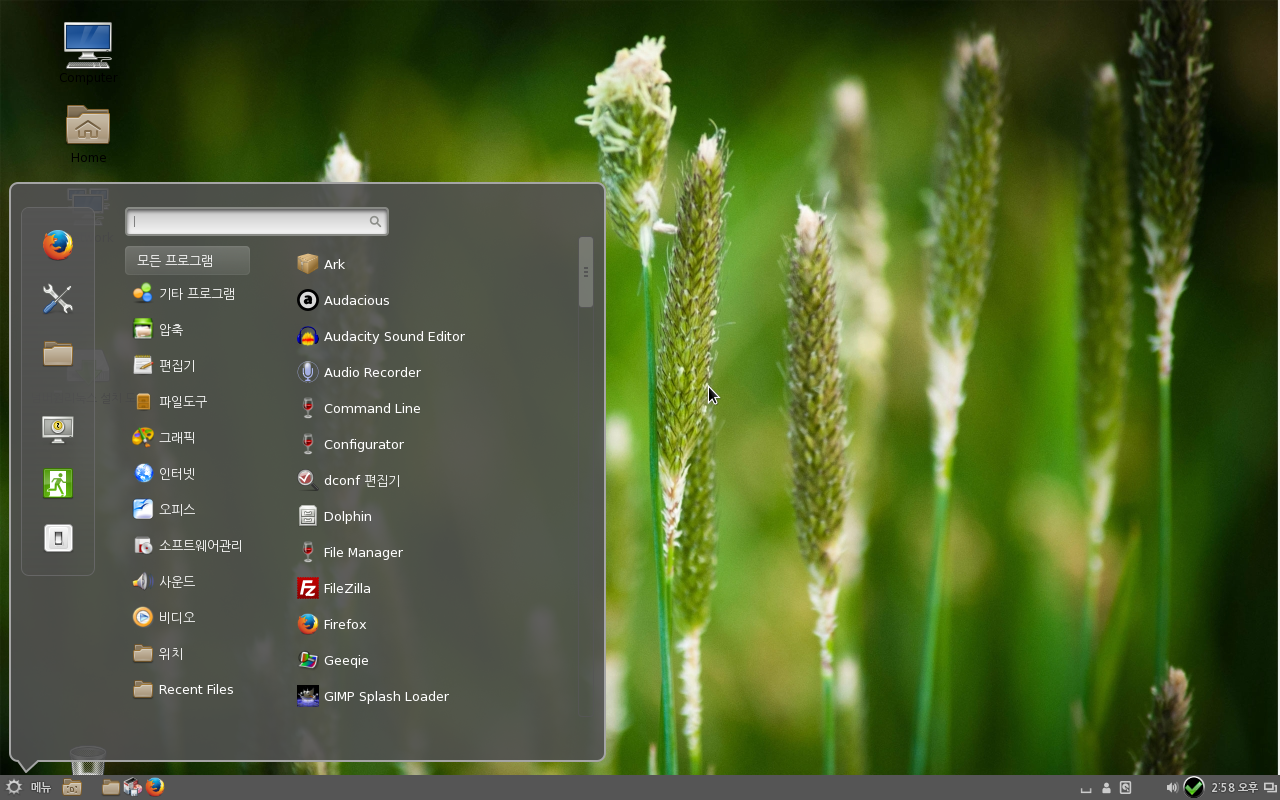The width and height of the screenshot is (1280, 800).
Task: Click the user applet tray icon
Action: pyautogui.click(x=1107, y=788)
